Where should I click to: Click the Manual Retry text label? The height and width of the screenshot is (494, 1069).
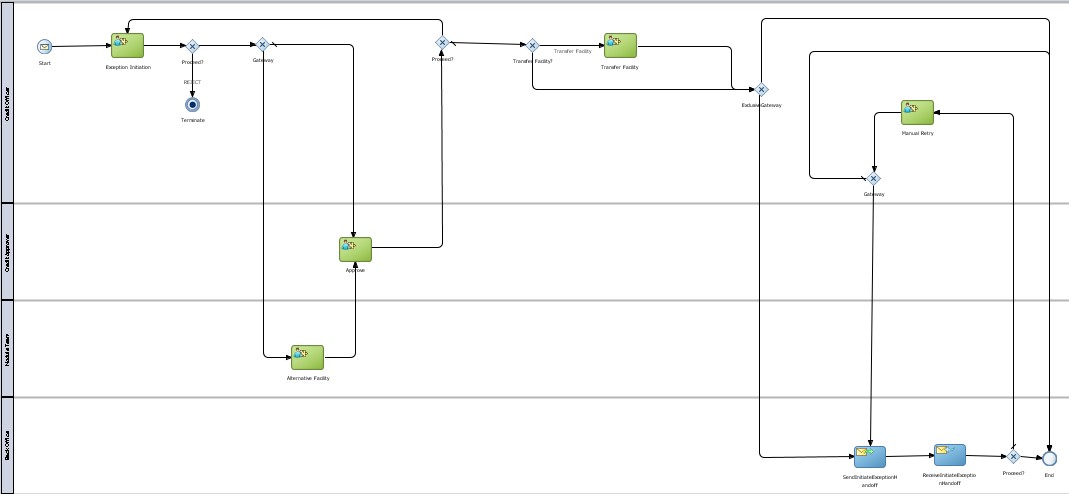pyautogui.click(x=918, y=134)
